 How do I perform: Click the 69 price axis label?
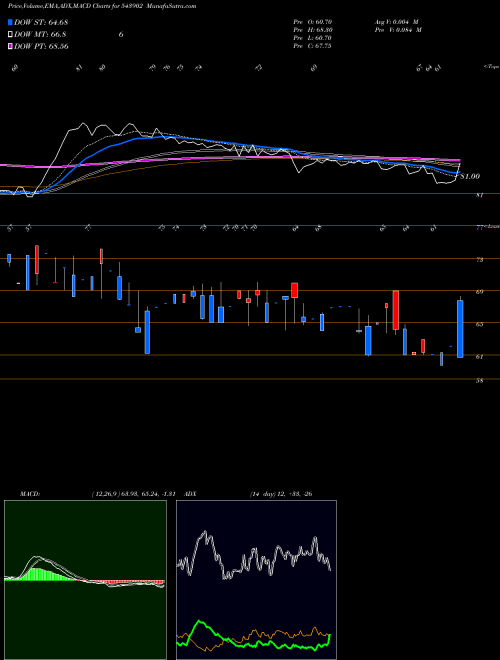[x=479, y=291]
